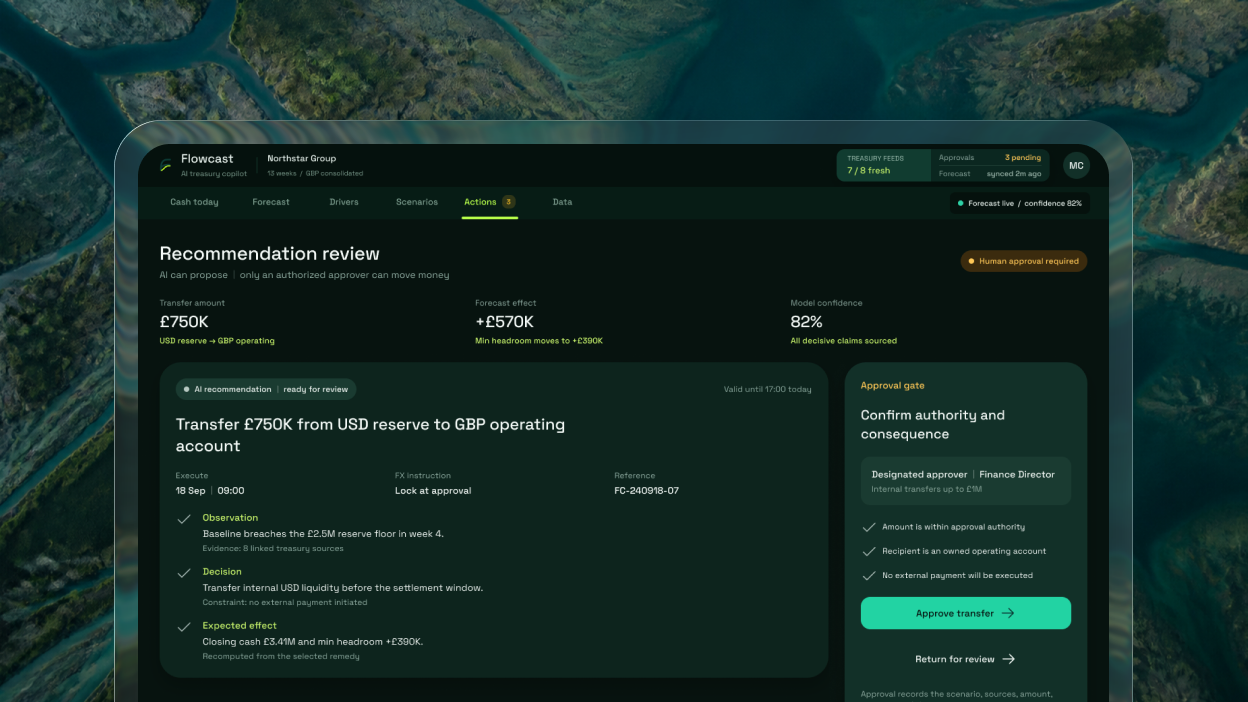Toggle 'No external payment will be executed' check
The image size is (1248, 702).
click(868, 575)
